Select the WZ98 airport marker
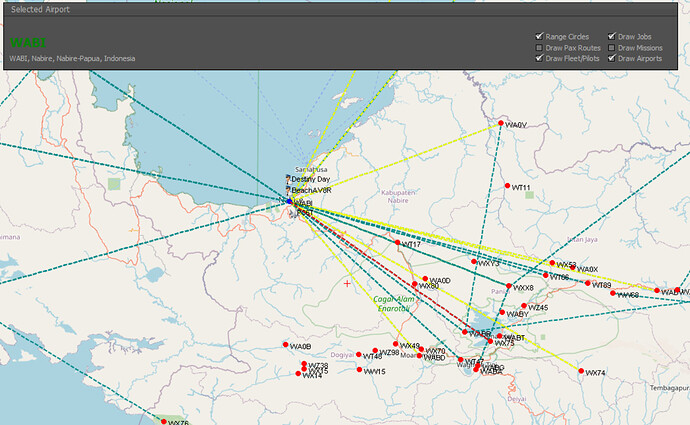The height and width of the screenshot is (425, 690). [375, 351]
